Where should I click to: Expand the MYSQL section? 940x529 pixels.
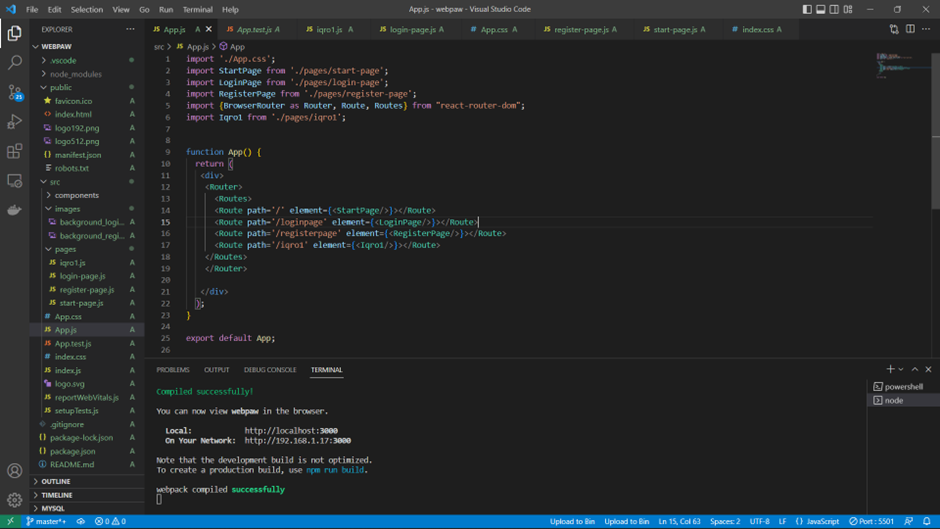87,509
